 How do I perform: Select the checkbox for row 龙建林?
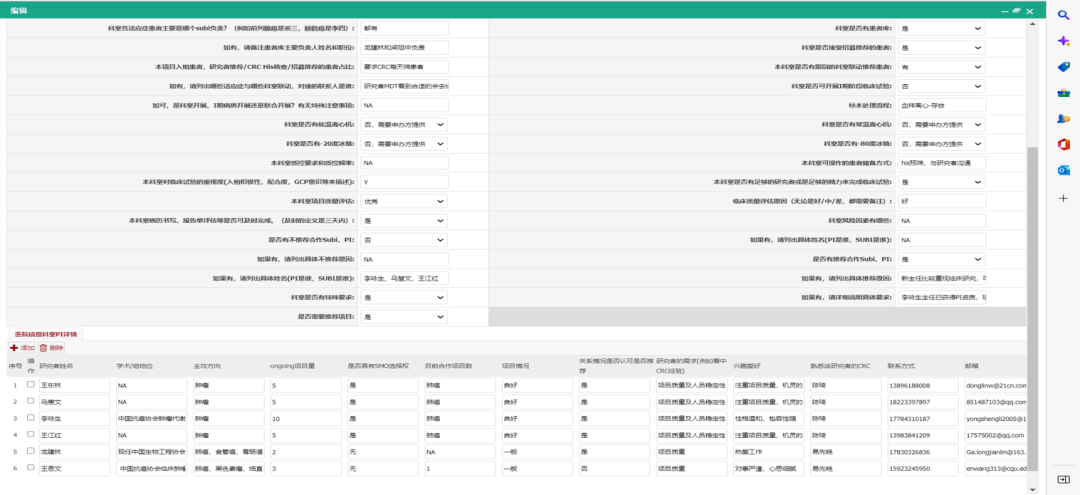tap(31, 451)
